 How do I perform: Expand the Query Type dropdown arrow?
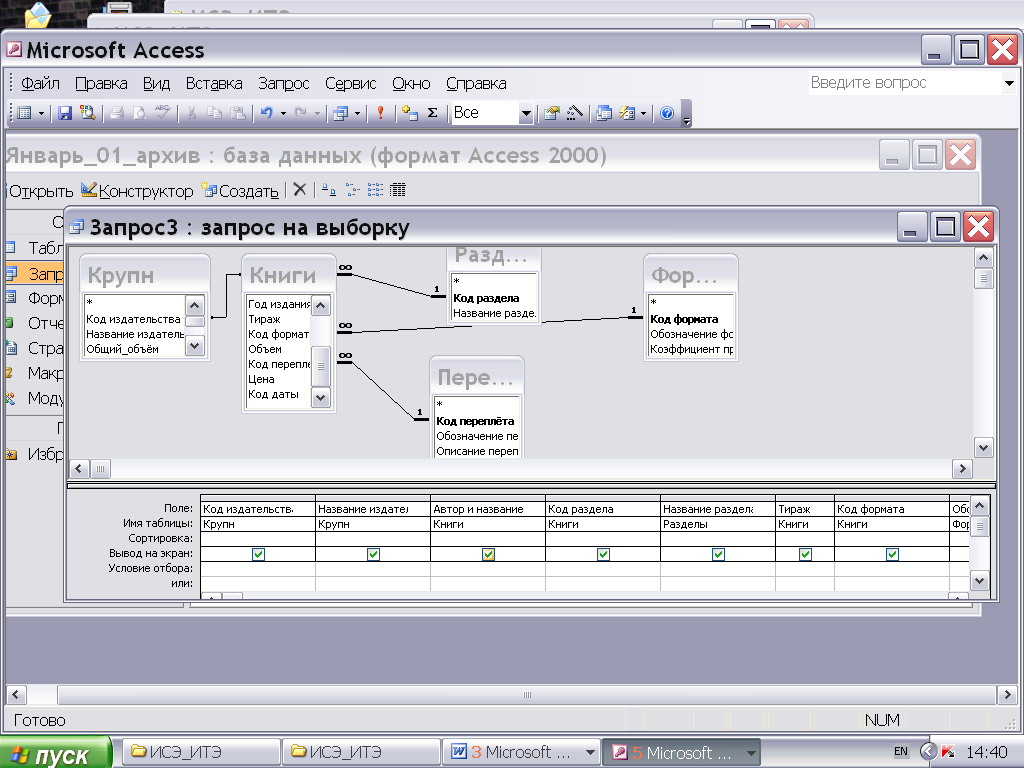click(x=357, y=114)
